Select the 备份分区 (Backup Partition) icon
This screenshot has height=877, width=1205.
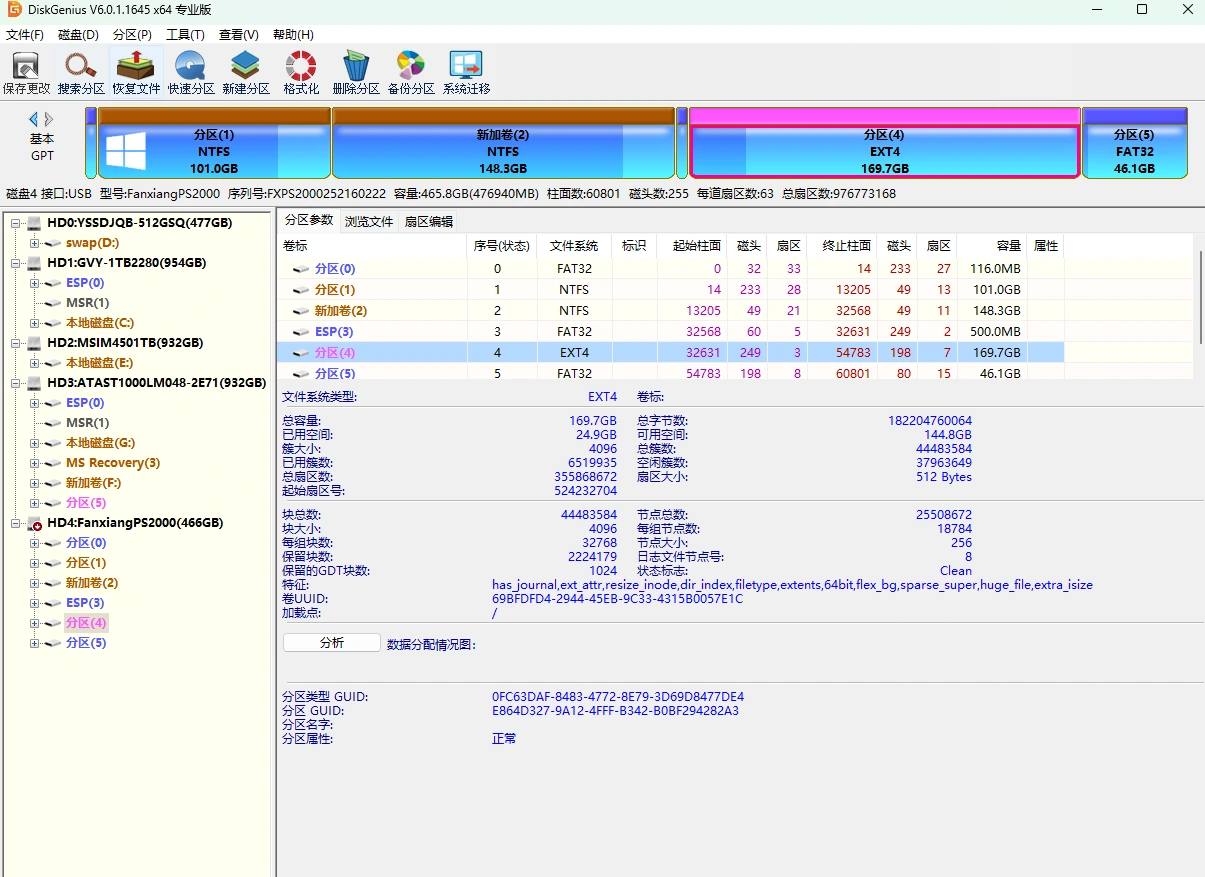pos(410,70)
